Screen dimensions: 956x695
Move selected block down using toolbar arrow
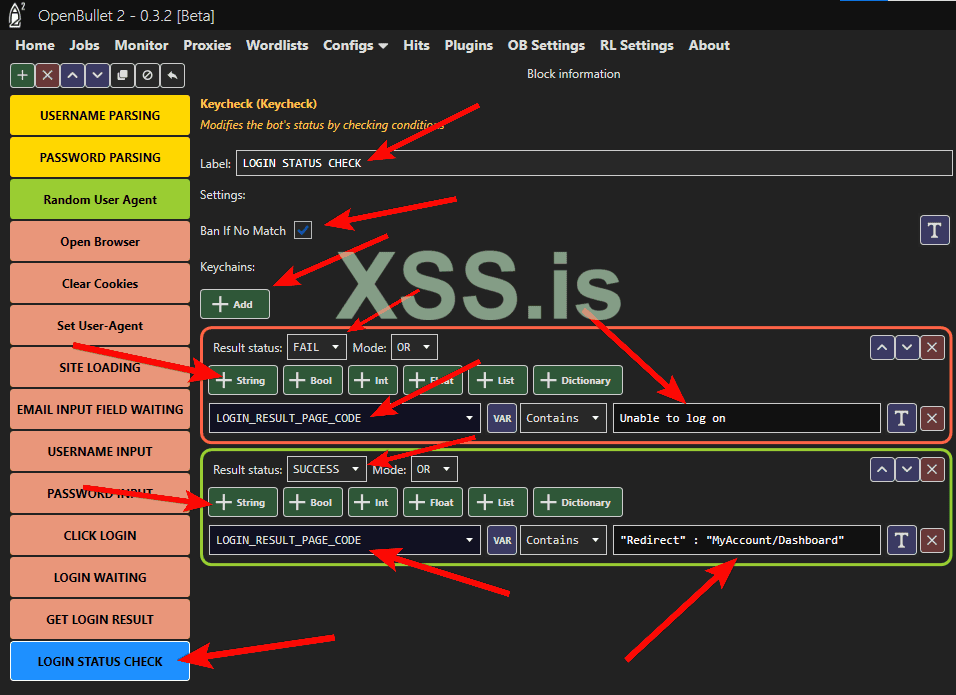98,76
